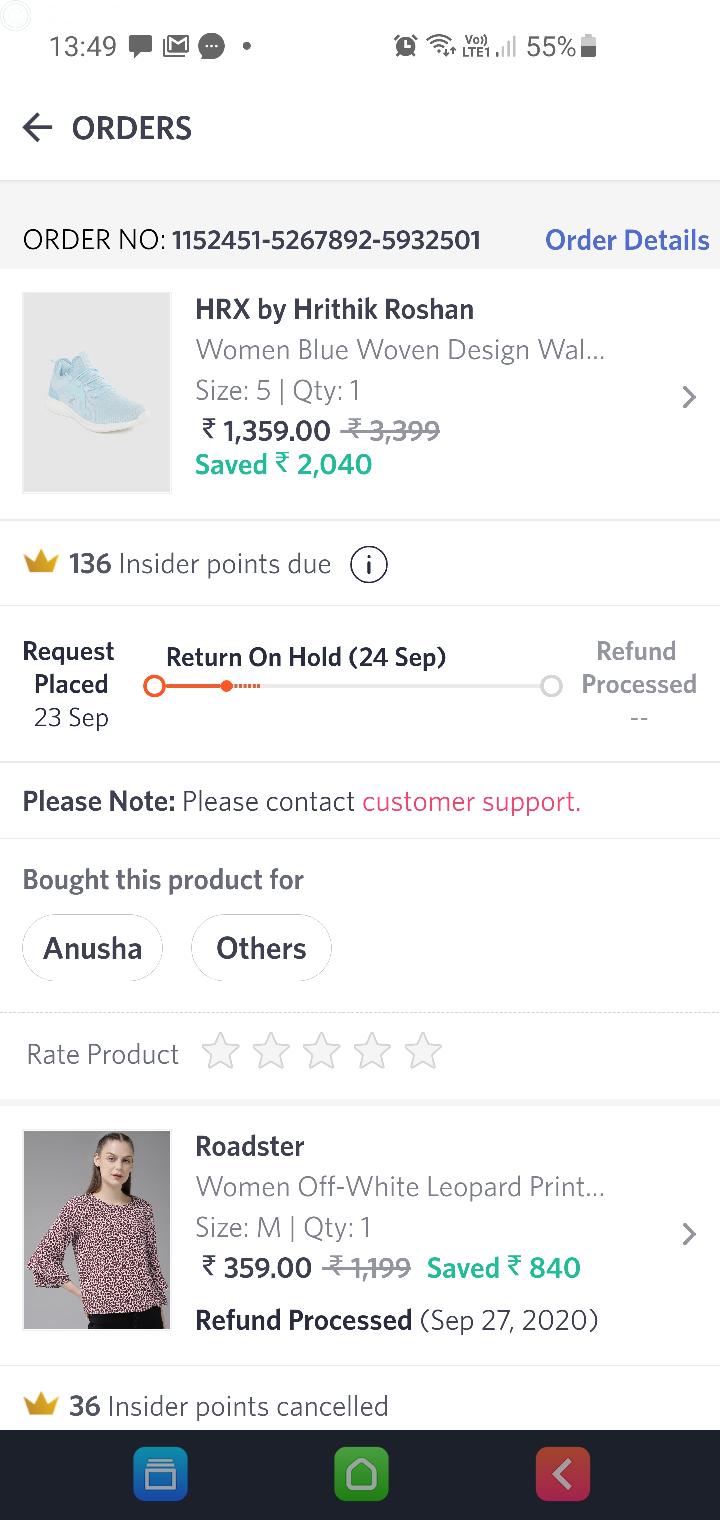Screen dimensions: 720x1520
Task: Expand HRX shoe item chevron
Action: [x=688, y=397]
